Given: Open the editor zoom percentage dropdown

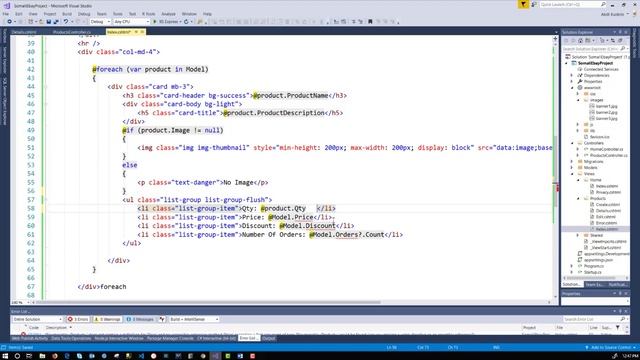Looking at the screenshot, I should click(x=20, y=302).
